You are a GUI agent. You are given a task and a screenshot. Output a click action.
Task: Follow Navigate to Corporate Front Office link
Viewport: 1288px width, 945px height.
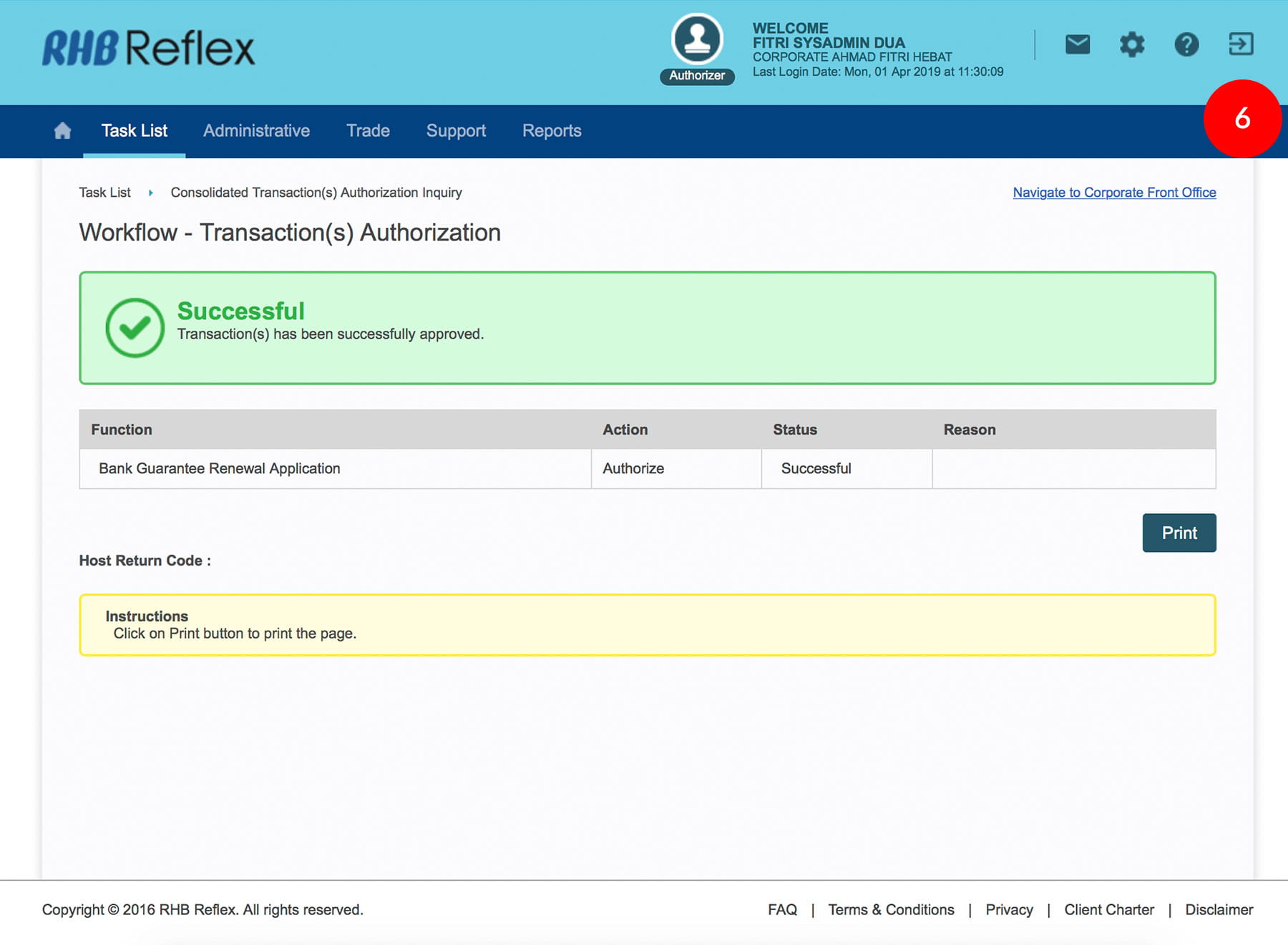[1114, 193]
